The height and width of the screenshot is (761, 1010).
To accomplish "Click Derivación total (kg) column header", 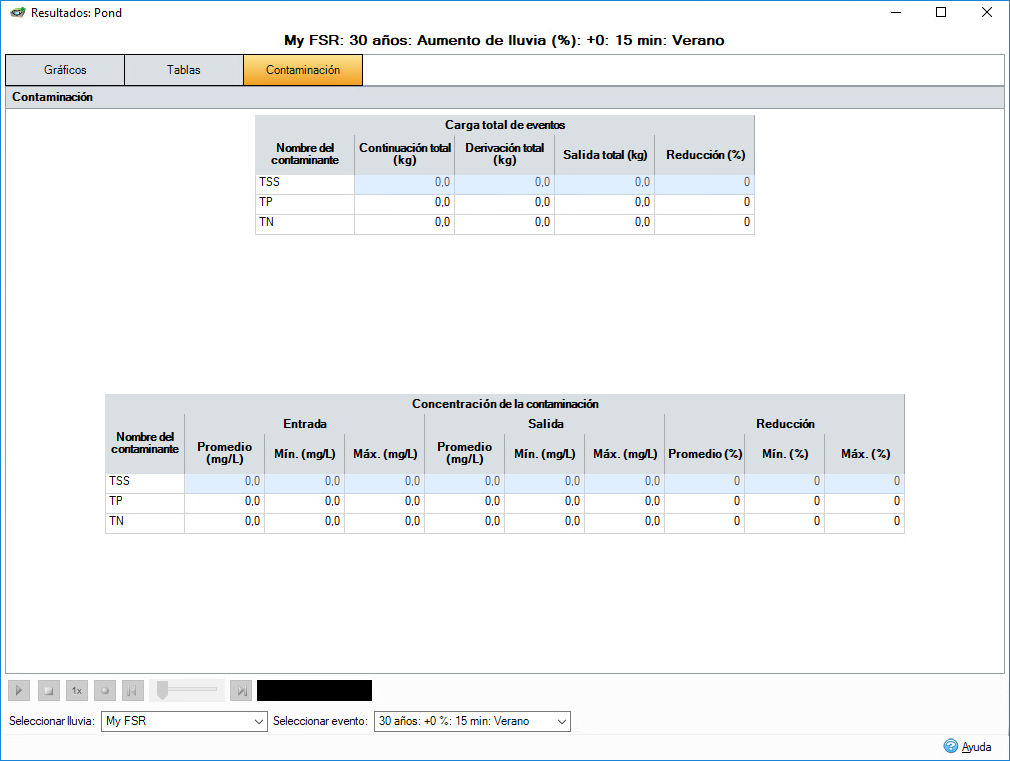I will coord(504,154).
